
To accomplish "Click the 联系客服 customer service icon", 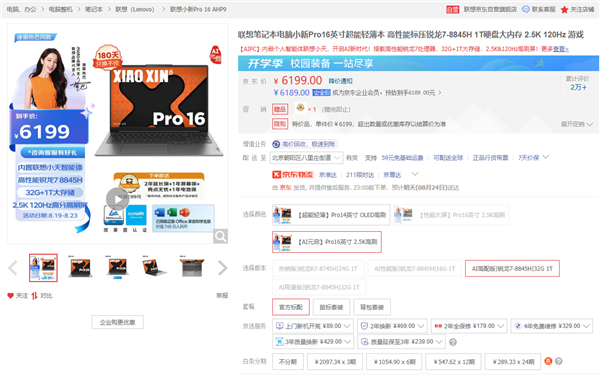I will [526, 9].
